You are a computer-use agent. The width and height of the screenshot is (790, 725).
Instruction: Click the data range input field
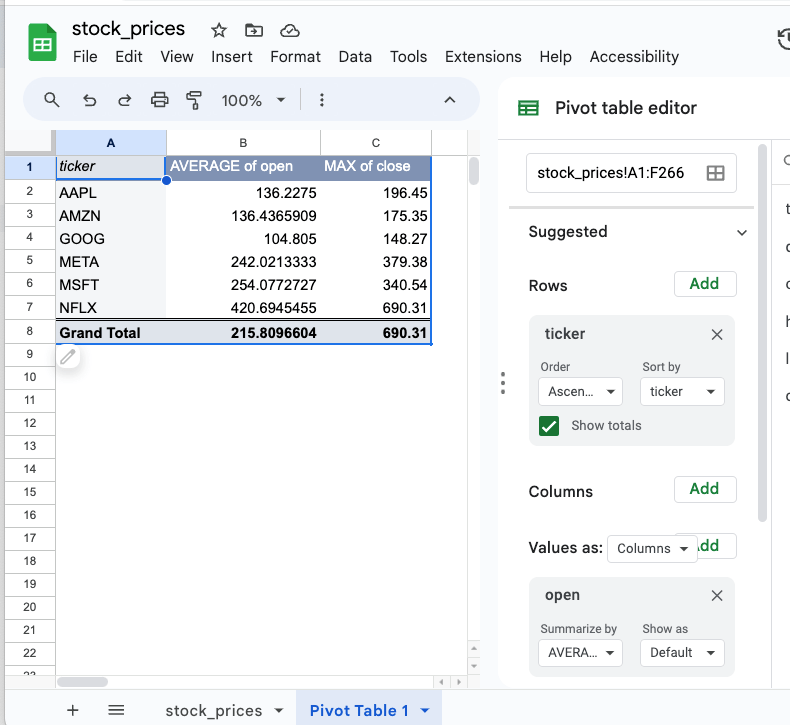[612, 173]
